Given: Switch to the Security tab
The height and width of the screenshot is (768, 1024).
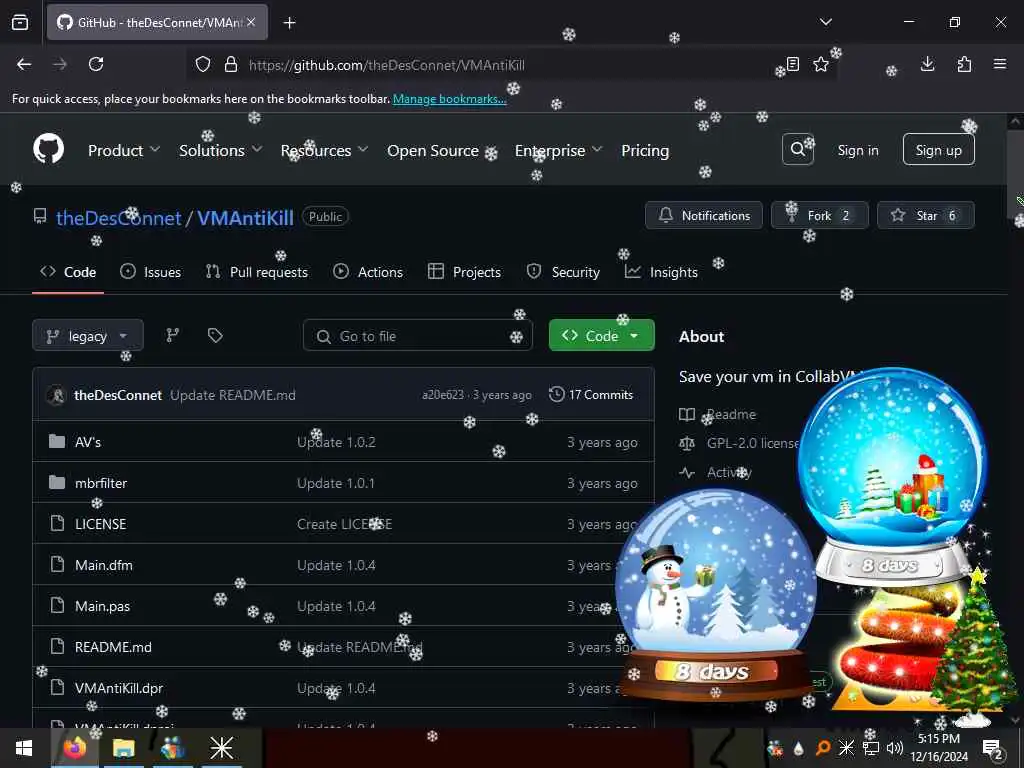Looking at the screenshot, I should [x=563, y=272].
